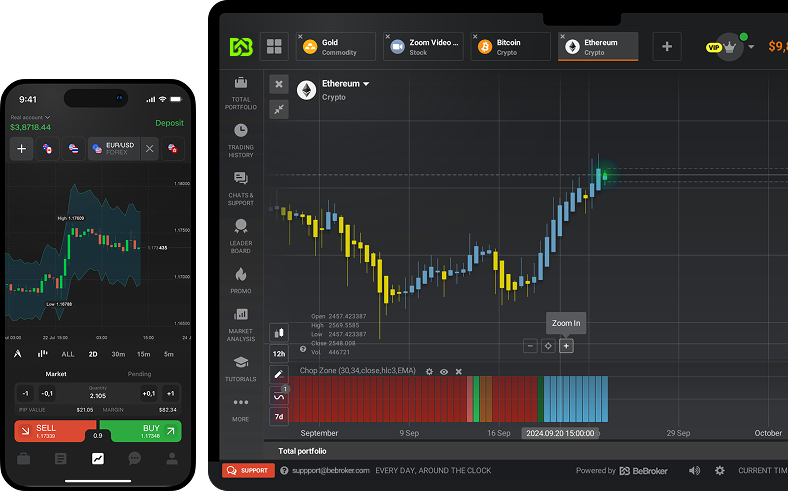Select the ALL timeframe on phone
The height and width of the screenshot is (491, 788).
coord(68,354)
